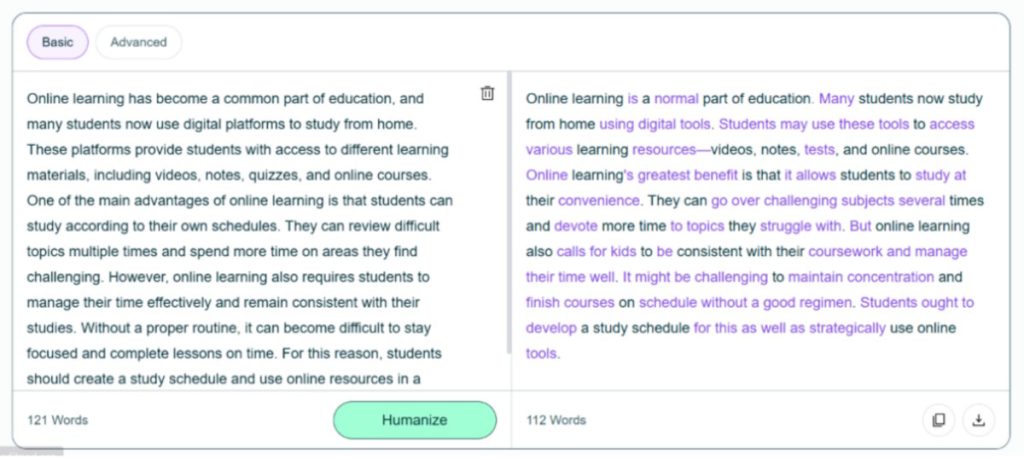
Task: Delete input text with trash icon
Action: [x=487, y=93]
